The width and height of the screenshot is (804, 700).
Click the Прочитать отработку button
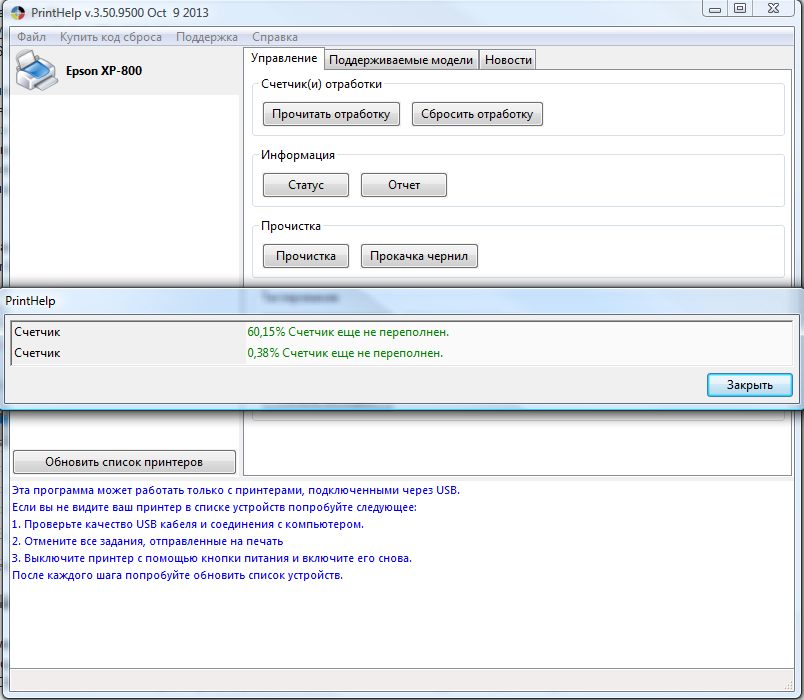pos(331,114)
